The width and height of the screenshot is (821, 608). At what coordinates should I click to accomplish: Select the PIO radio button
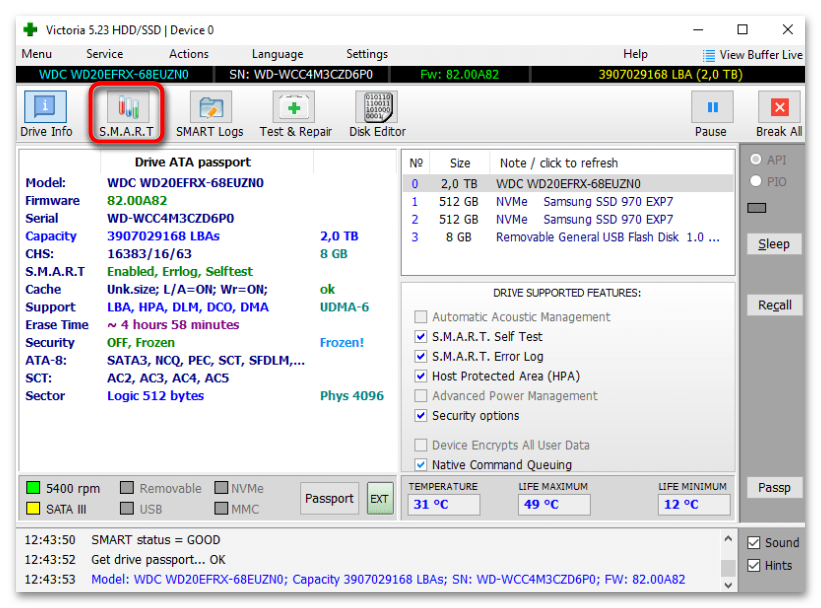point(756,181)
